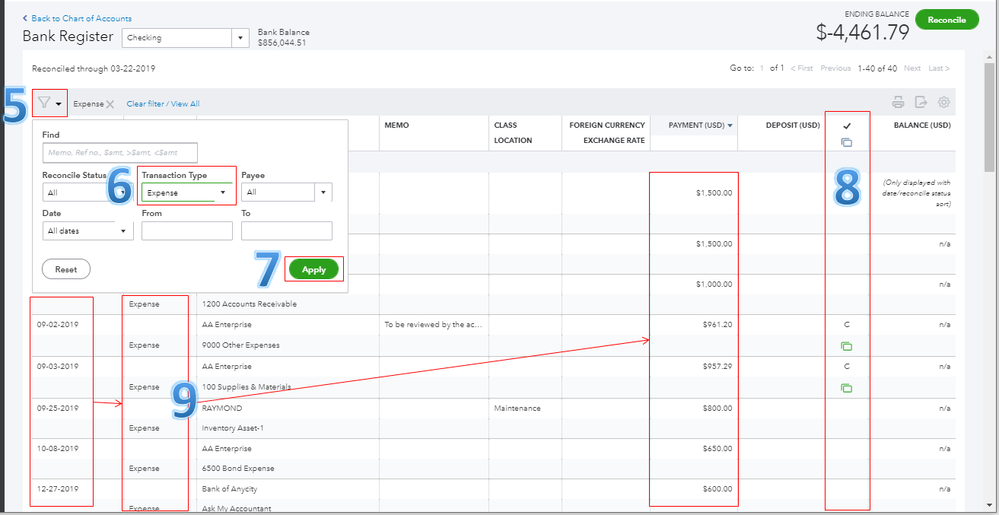Click the $1,000.00 payment amount
999x515 pixels.
715,284
